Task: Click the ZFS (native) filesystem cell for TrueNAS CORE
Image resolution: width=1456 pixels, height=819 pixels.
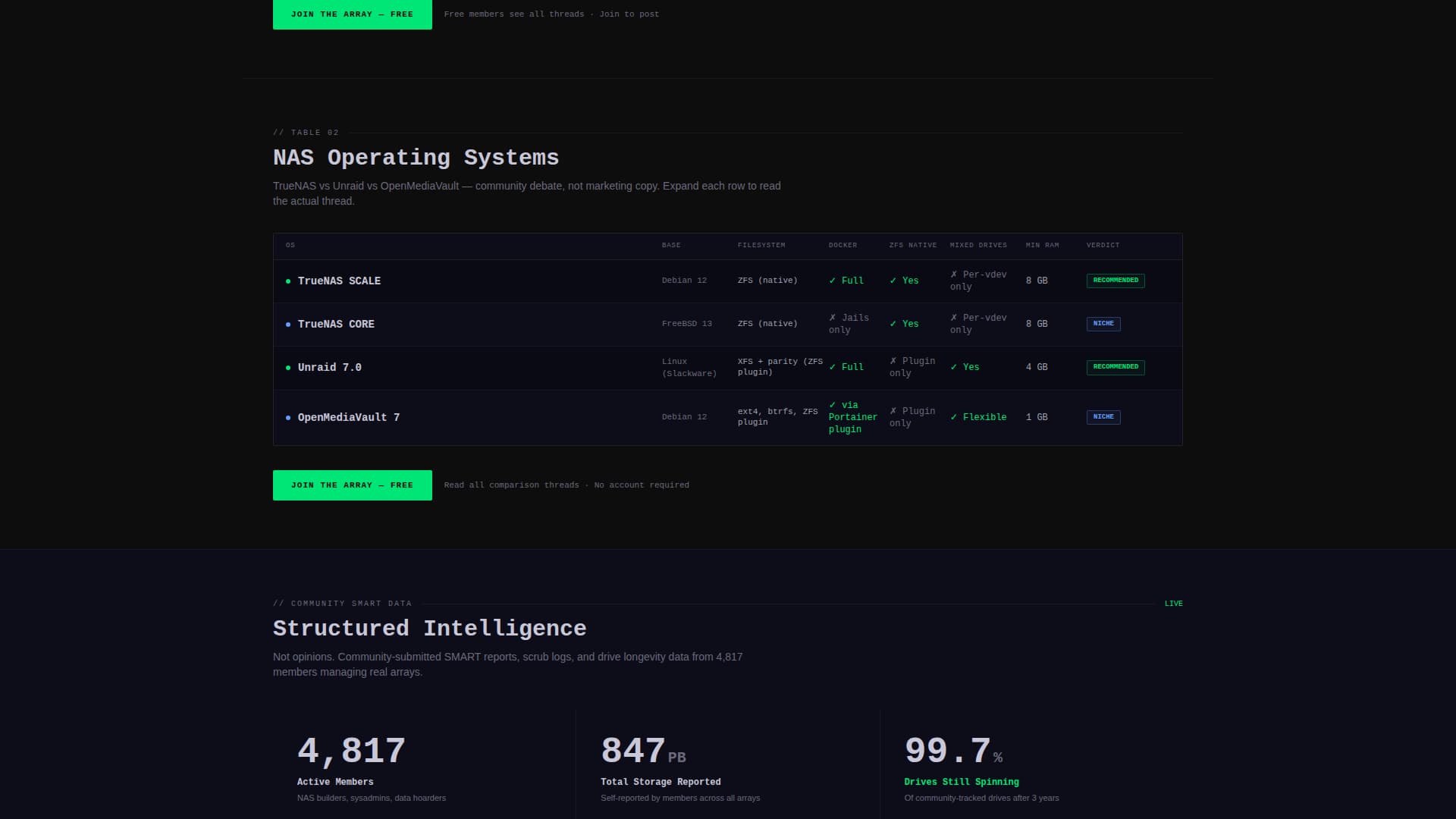Action: tap(767, 324)
